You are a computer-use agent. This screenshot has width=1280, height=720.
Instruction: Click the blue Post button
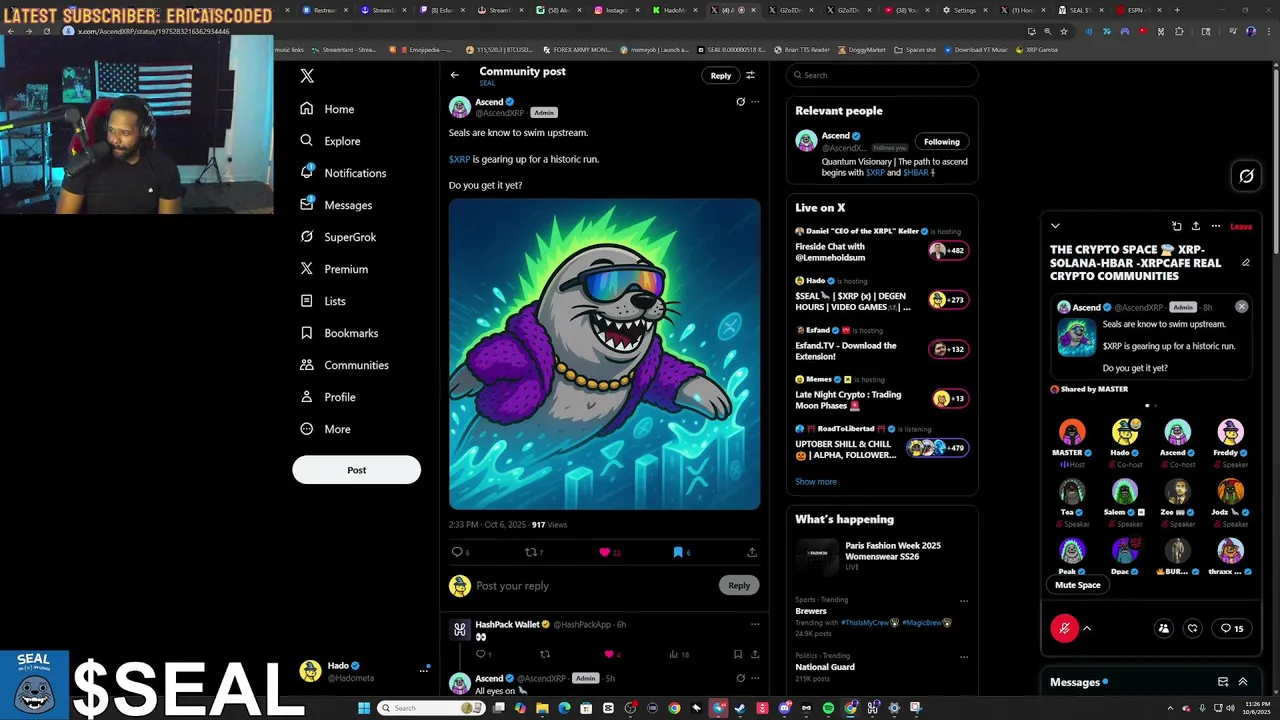coord(356,470)
